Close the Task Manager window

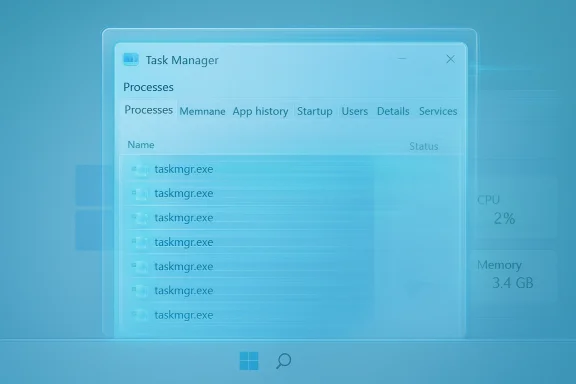450,59
